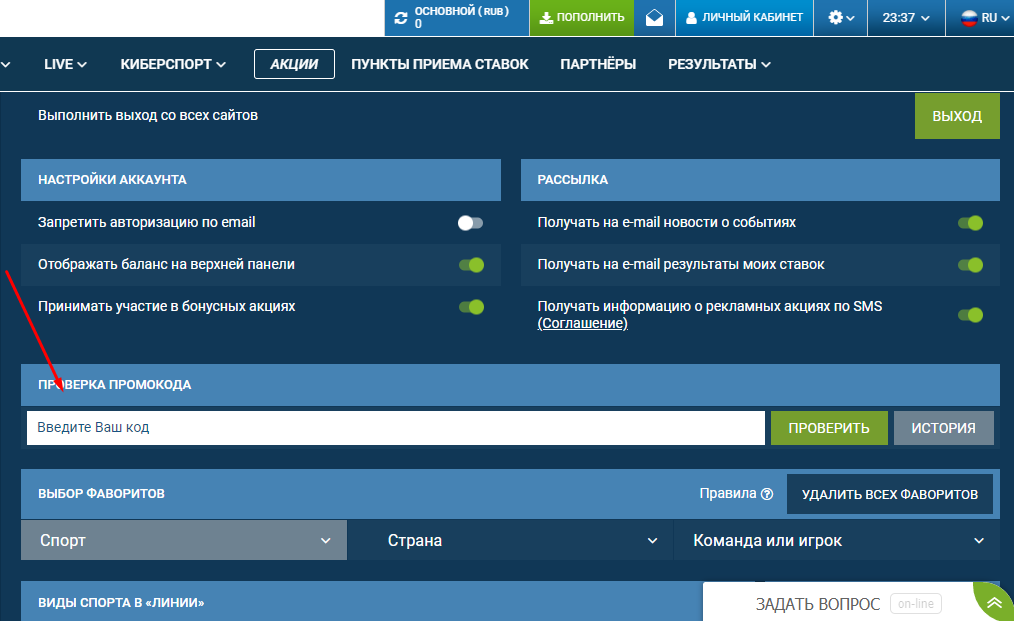Viewport: 1014px width, 621px height.
Task: Open the Результаты menu
Action: point(719,64)
